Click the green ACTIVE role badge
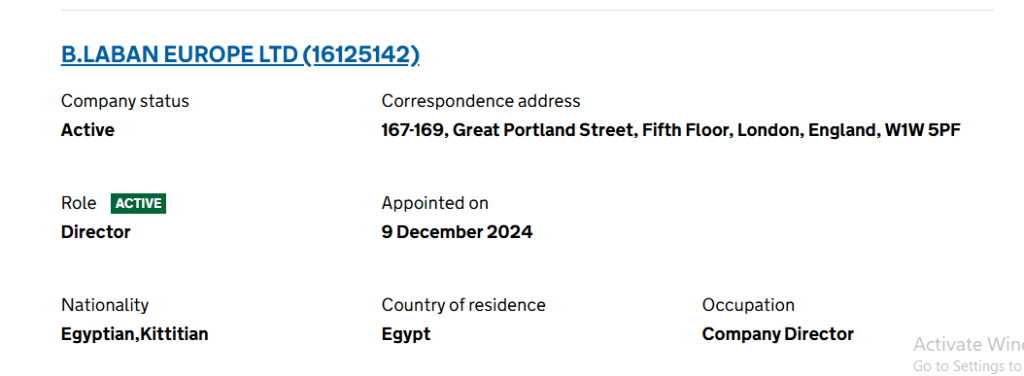1024x376 pixels. (x=138, y=203)
